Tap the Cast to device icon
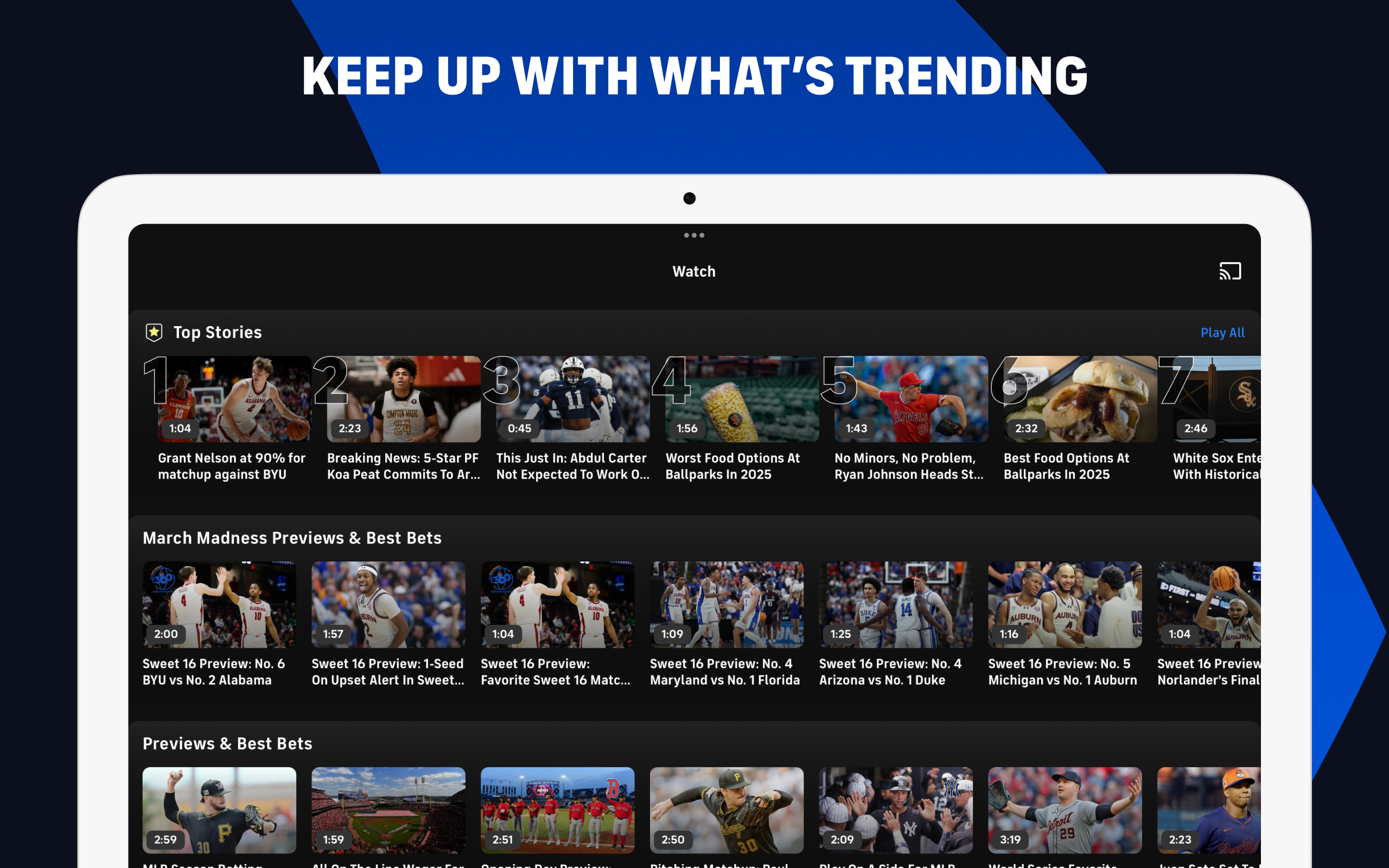This screenshot has width=1389, height=868. tap(1230, 271)
